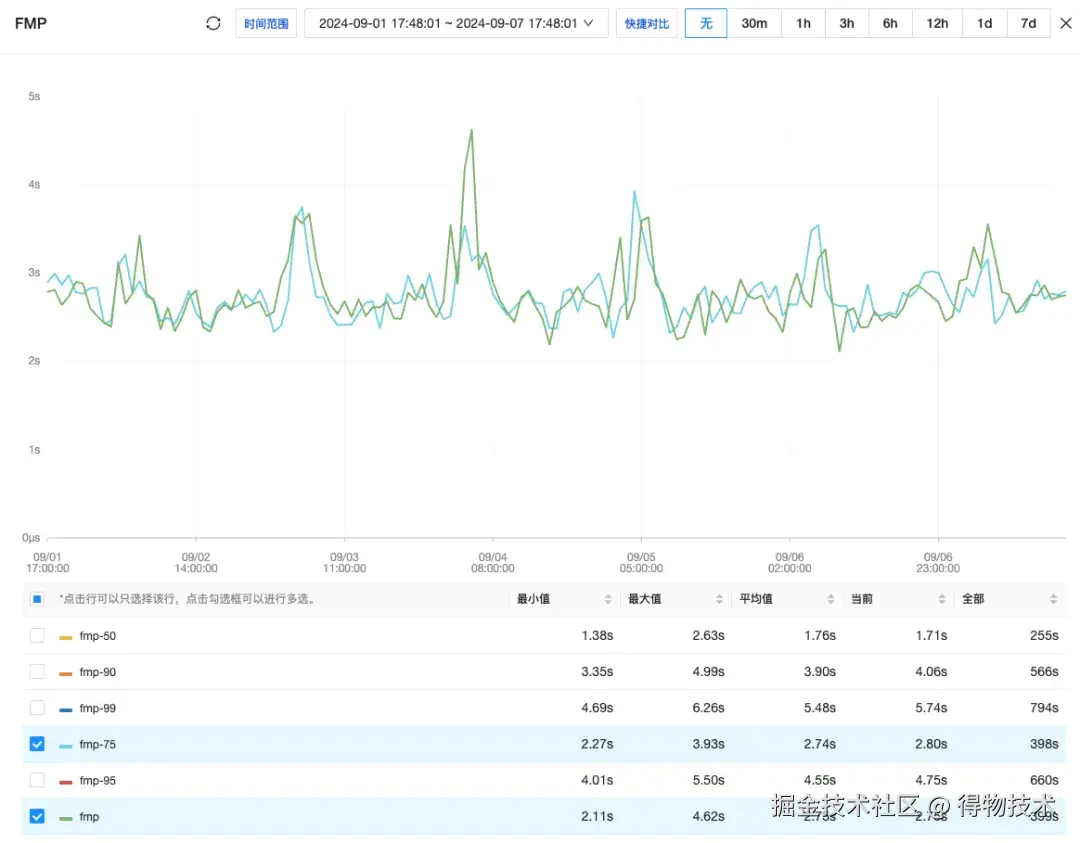Screen dimensions: 1080x843
Task: Sort by 最大值 column sort arrows
Action: coord(719,599)
